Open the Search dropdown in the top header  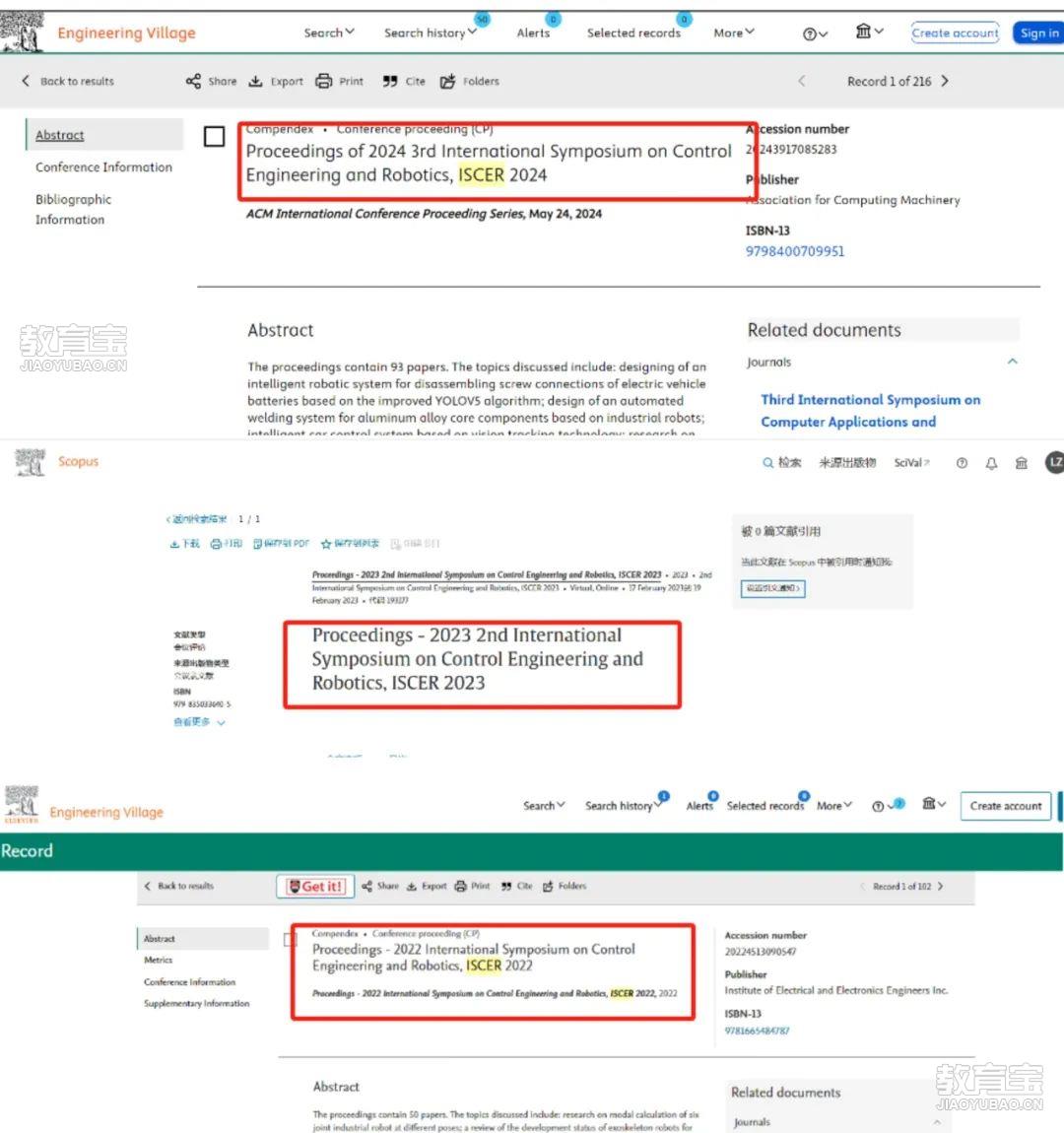[x=329, y=33]
